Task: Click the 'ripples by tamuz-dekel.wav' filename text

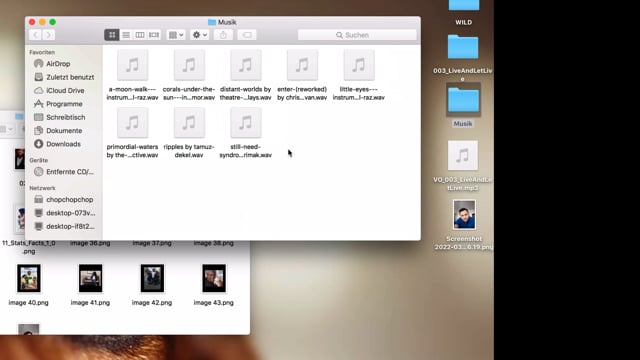Action: [189, 151]
